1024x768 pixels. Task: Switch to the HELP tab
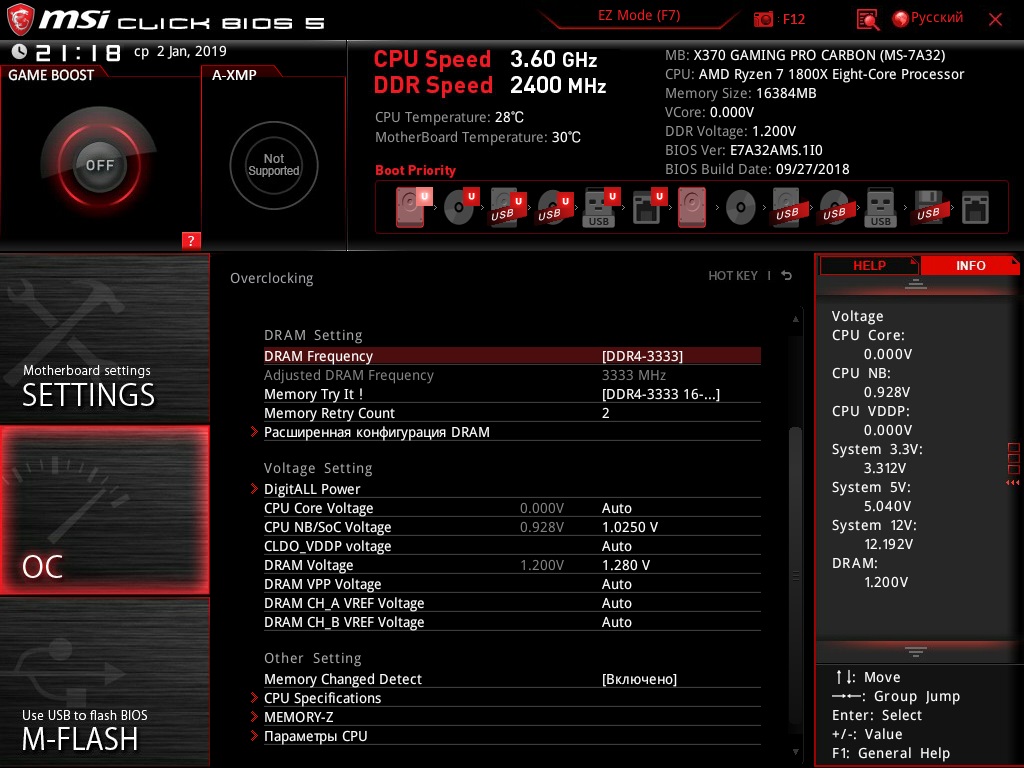[869, 265]
